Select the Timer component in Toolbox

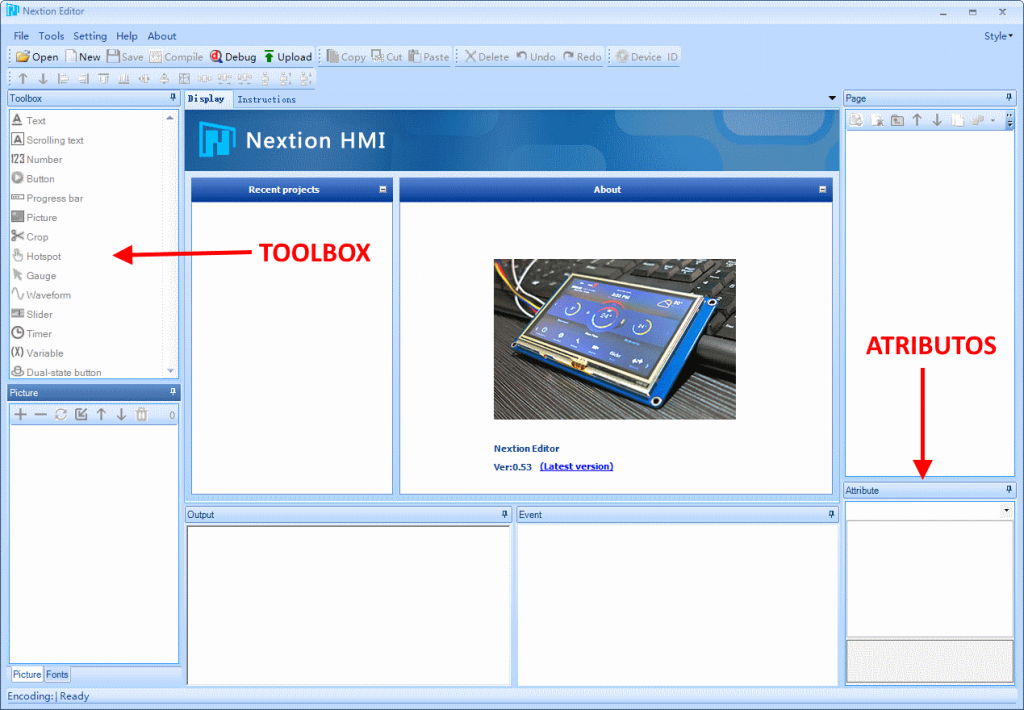coord(31,333)
